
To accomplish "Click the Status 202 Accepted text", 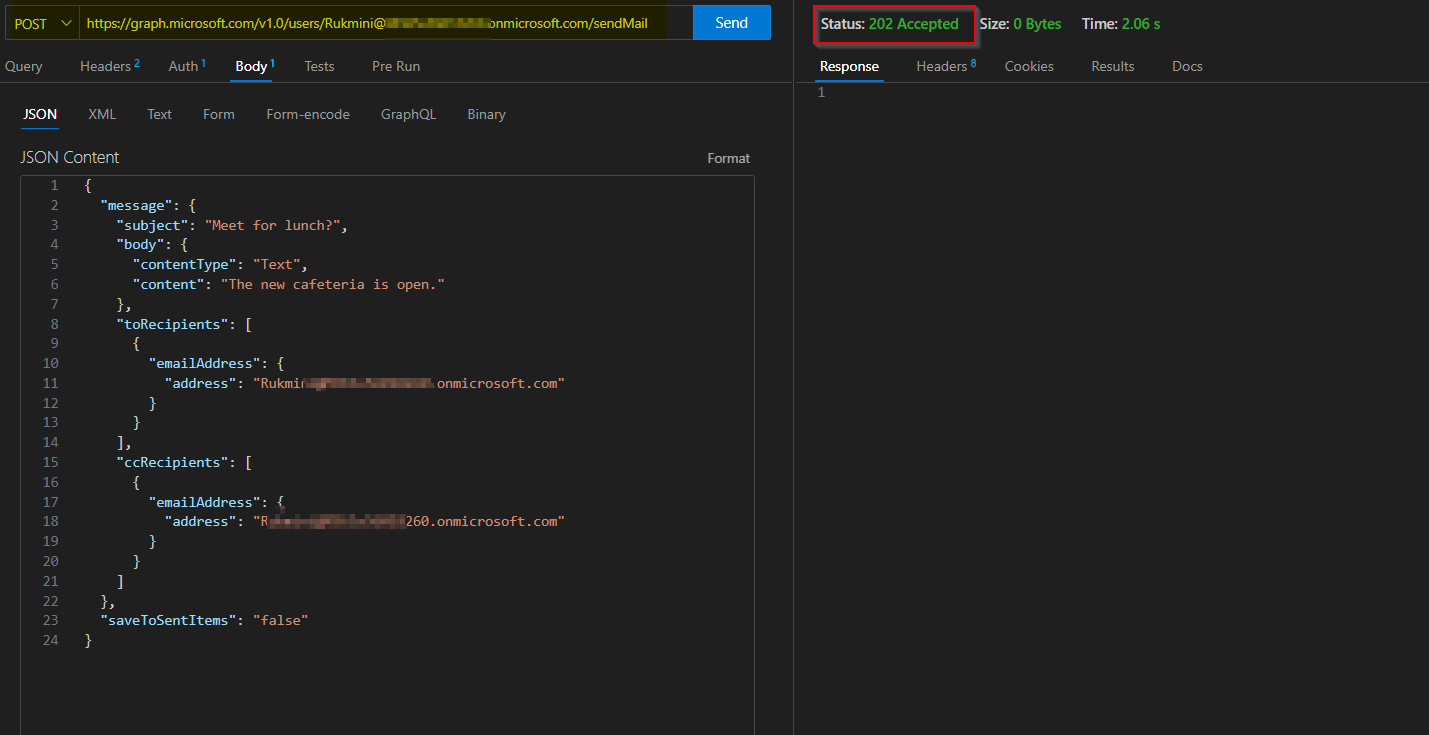I will (890, 24).
